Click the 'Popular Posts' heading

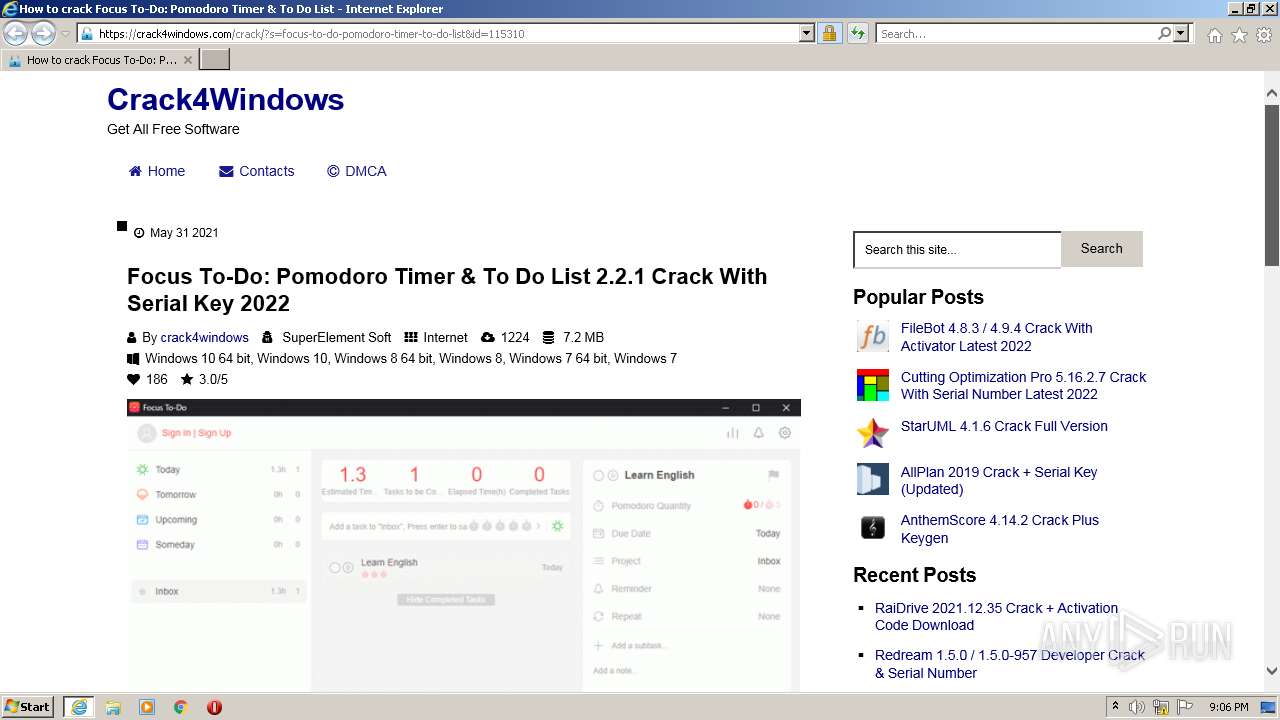click(918, 297)
